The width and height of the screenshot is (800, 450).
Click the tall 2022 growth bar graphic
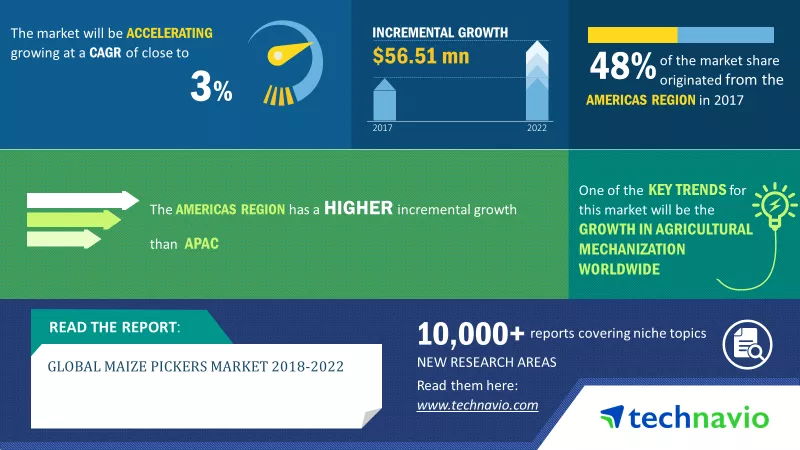[x=539, y=82]
